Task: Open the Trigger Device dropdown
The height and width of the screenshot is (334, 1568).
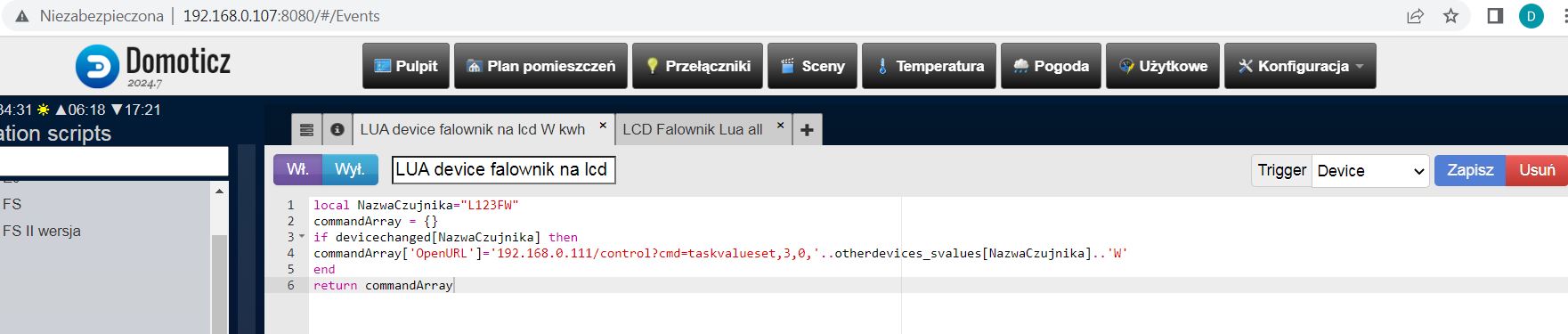Action: [x=1370, y=171]
